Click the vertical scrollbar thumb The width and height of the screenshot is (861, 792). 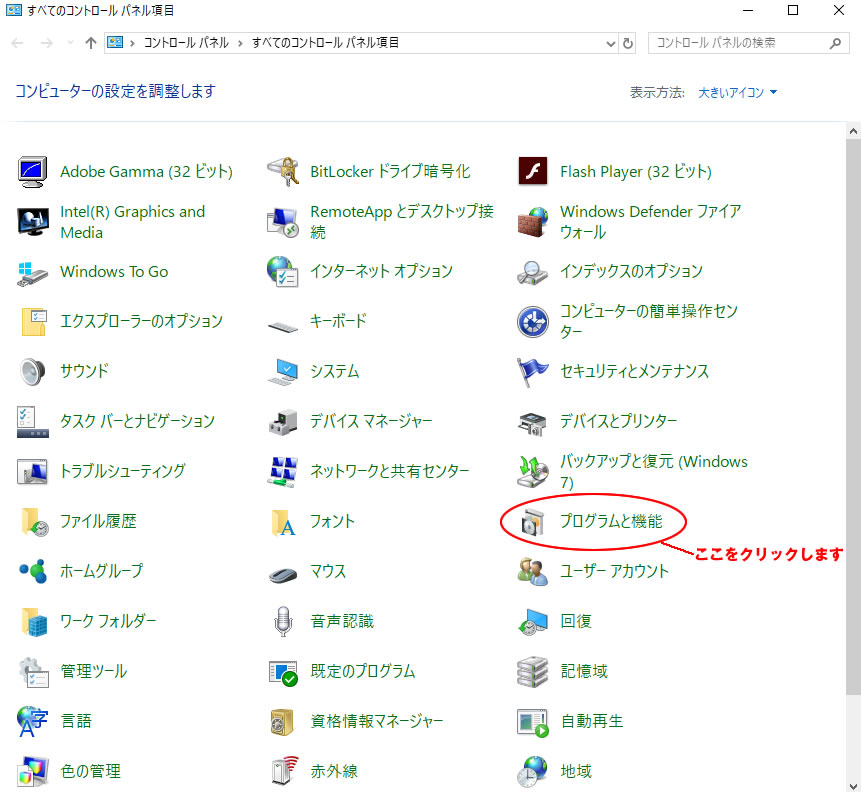[853, 417]
